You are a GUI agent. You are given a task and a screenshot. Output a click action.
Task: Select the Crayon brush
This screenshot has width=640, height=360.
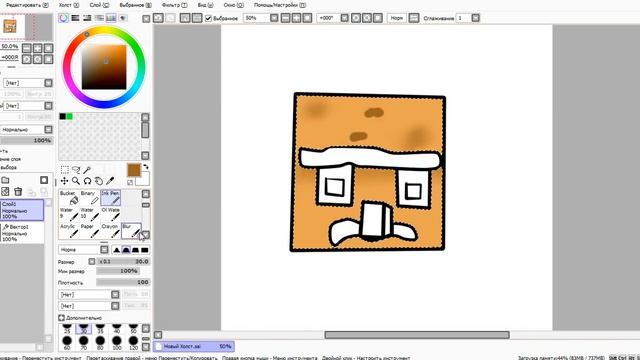111,231
